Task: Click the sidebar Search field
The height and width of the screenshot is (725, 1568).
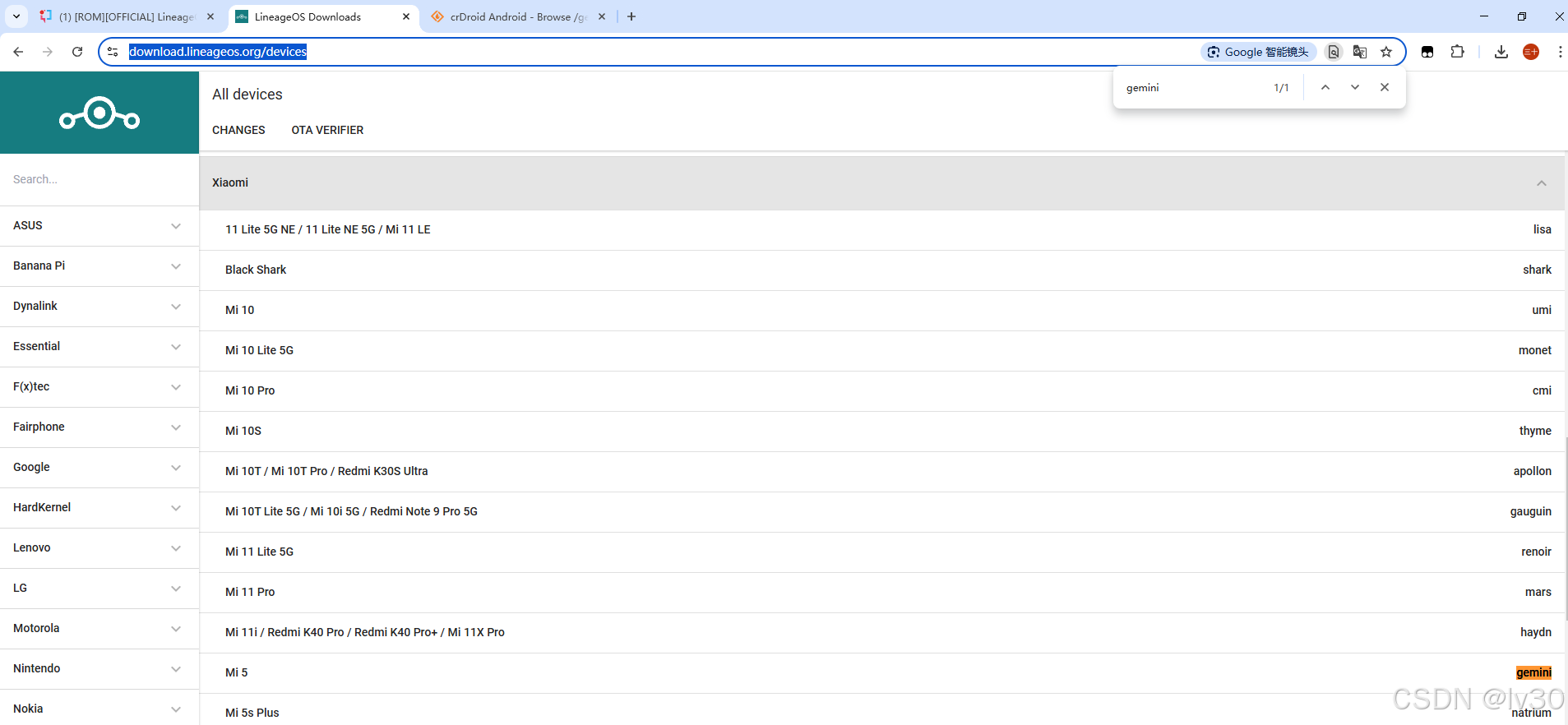Action: click(99, 179)
